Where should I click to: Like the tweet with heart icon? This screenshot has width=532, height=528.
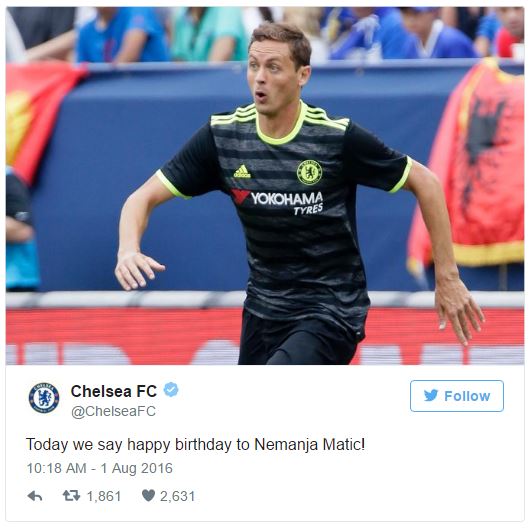(x=148, y=496)
